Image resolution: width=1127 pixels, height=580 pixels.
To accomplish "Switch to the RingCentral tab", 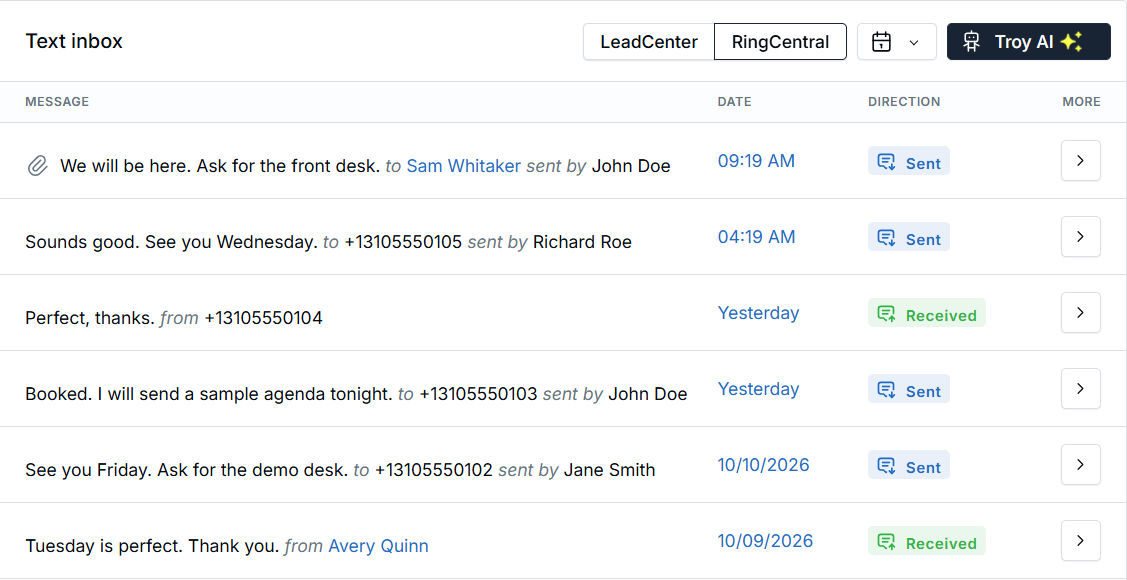I will click(x=780, y=42).
